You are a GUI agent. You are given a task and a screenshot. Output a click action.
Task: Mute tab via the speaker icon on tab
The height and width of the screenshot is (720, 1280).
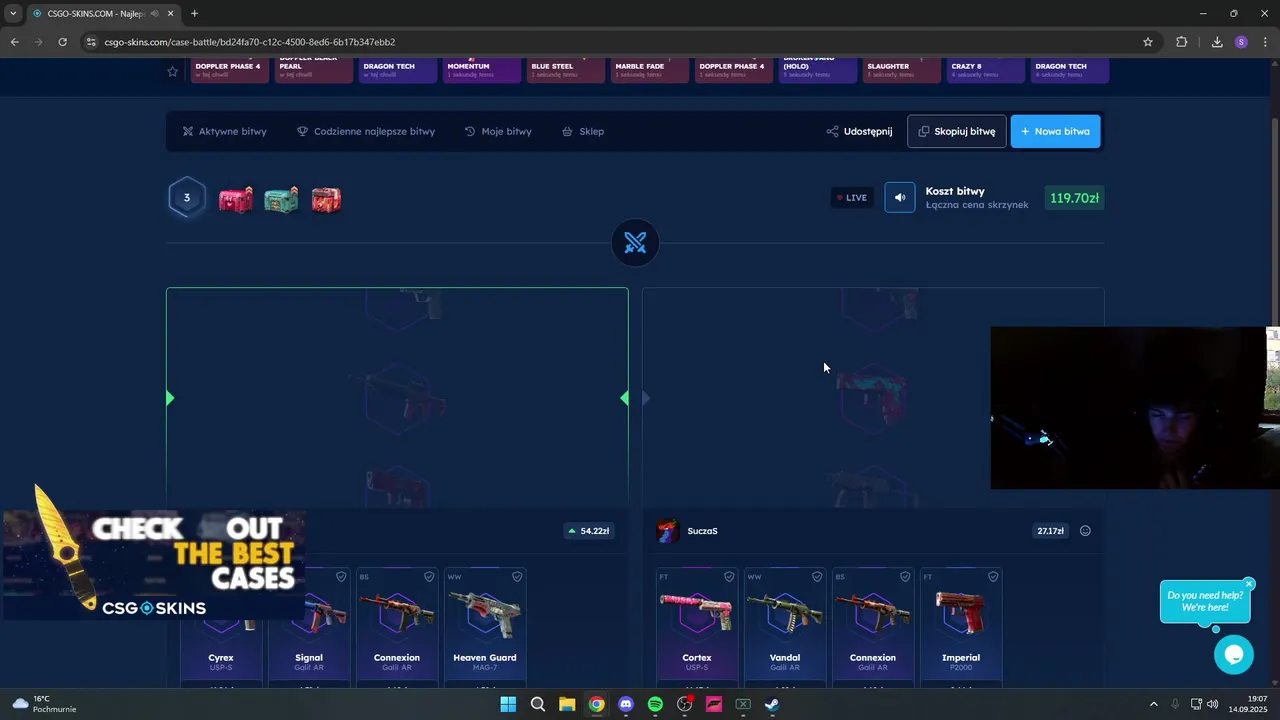pyautogui.click(x=153, y=14)
